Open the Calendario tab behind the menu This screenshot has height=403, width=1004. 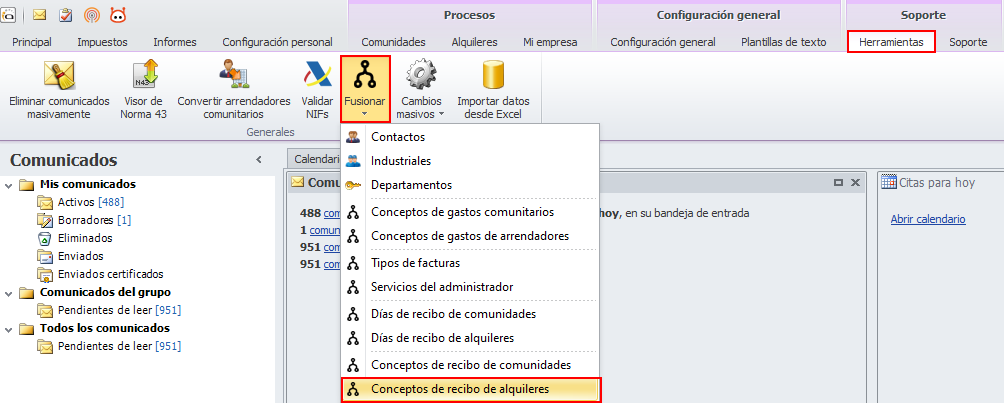click(x=314, y=159)
